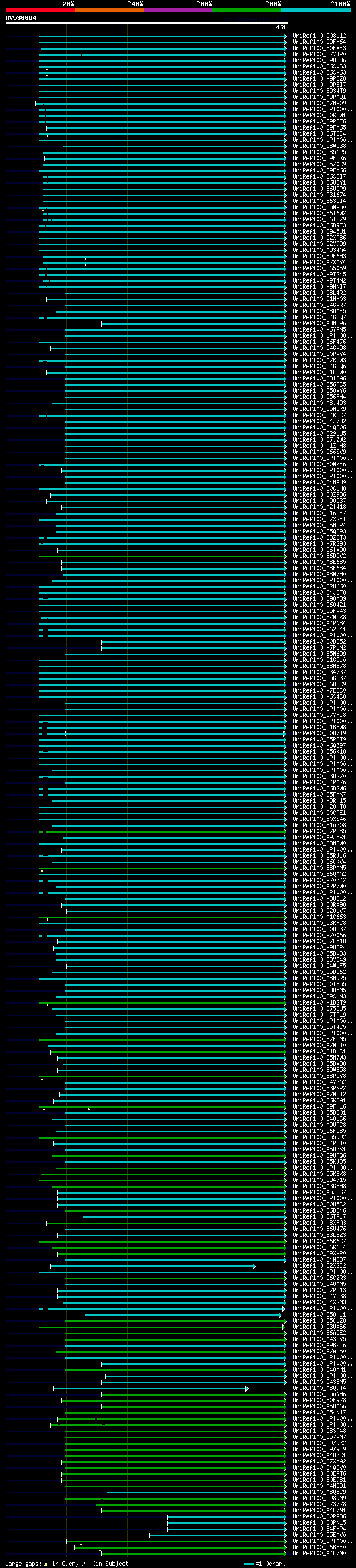The image size is (356, 1568).
Task: Select the UniRef100_A7NX09 label
Action: (x=319, y=103)
